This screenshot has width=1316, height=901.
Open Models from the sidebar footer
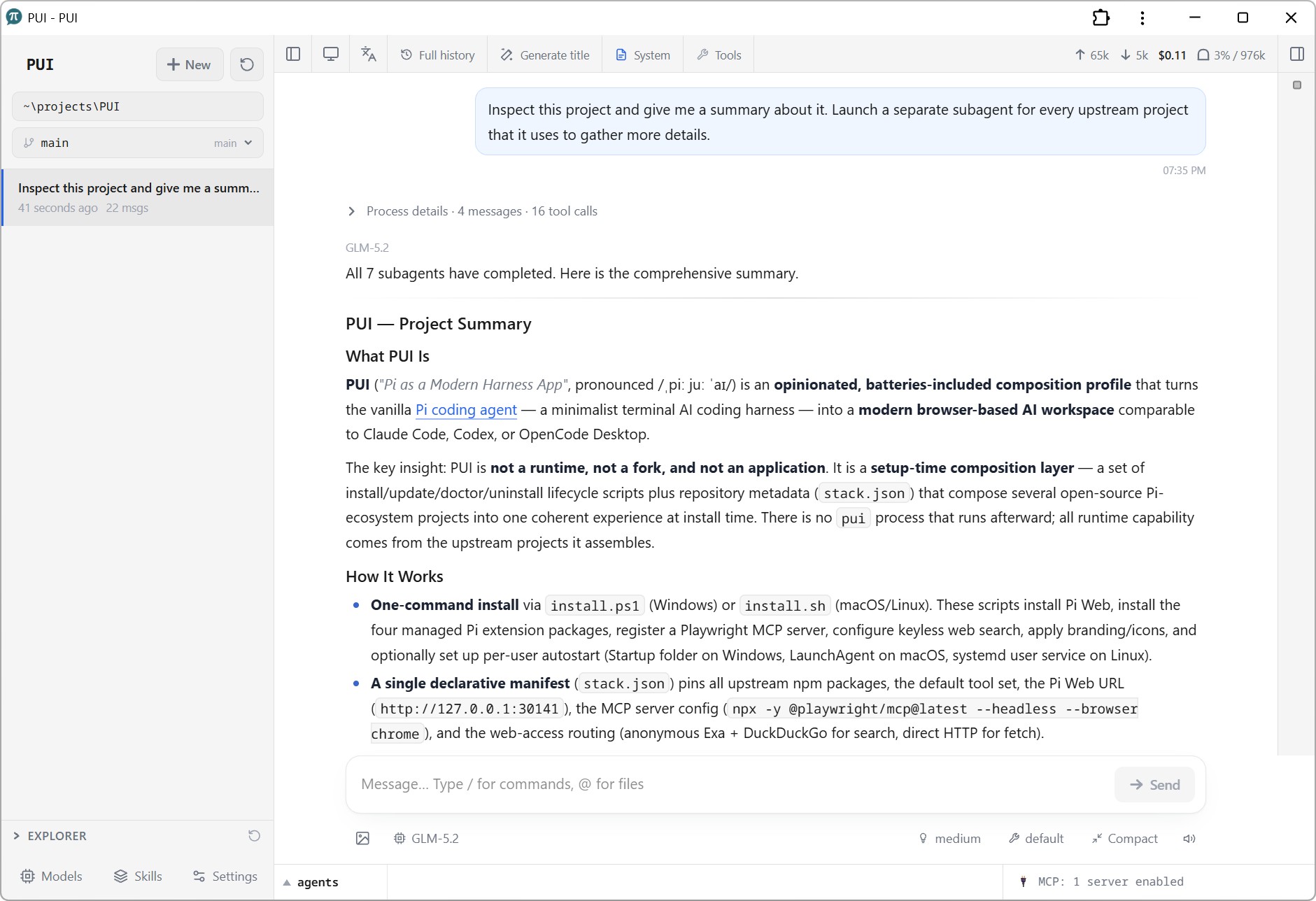pyautogui.click(x=52, y=877)
